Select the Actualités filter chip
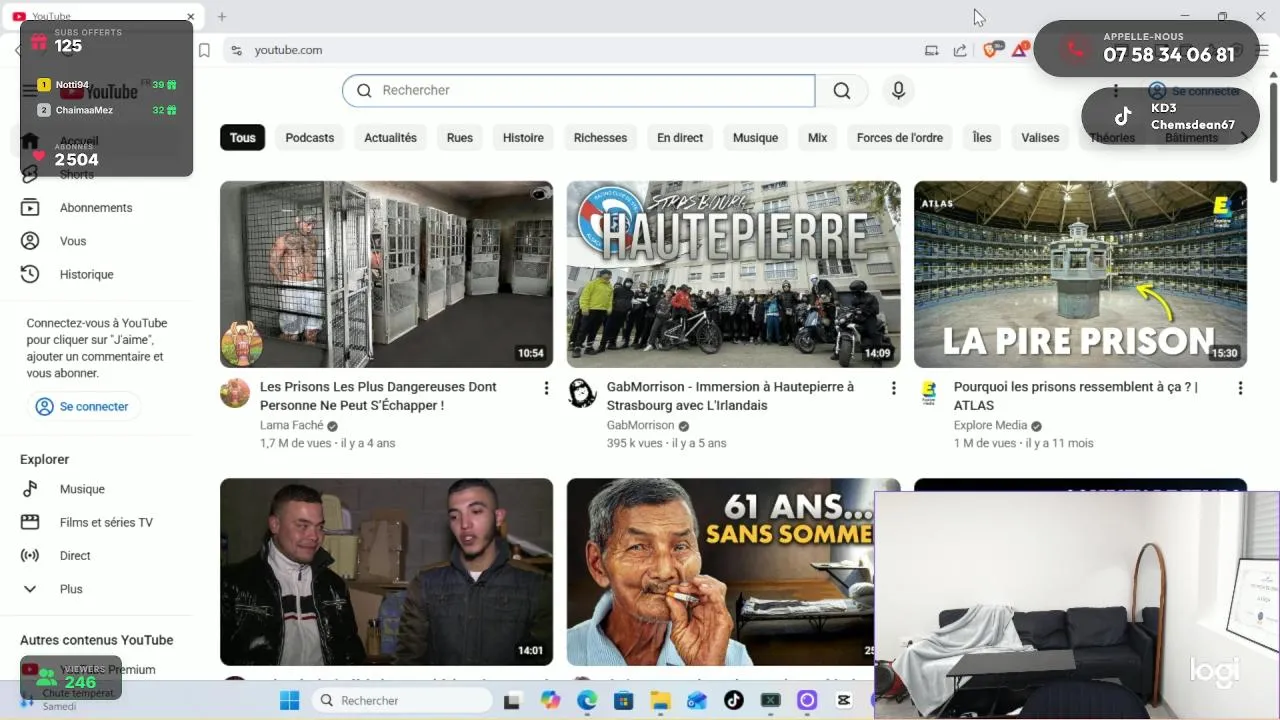 coord(390,138)
